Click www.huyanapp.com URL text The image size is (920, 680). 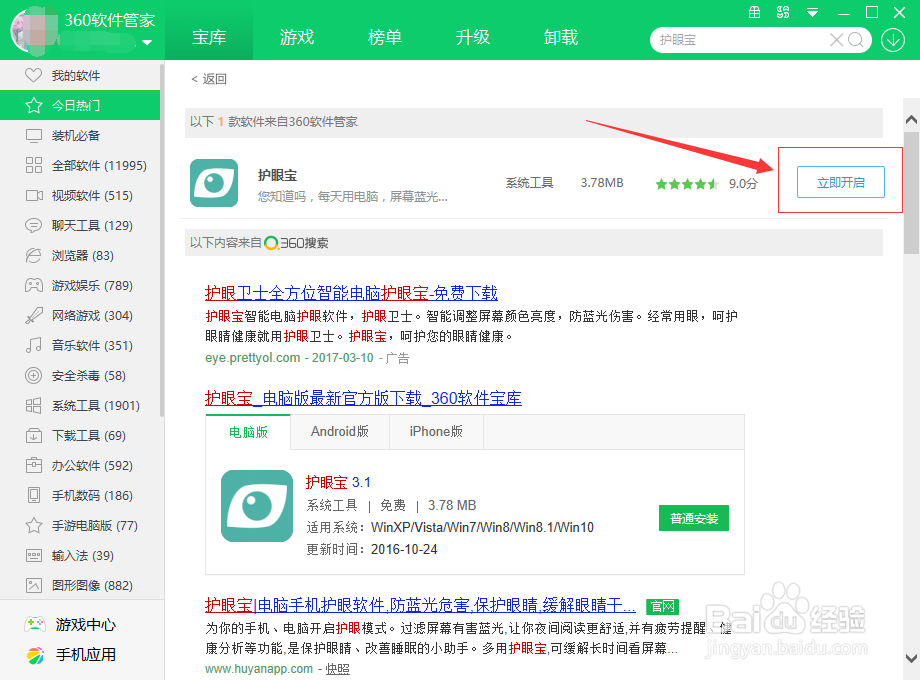(259, 669)
